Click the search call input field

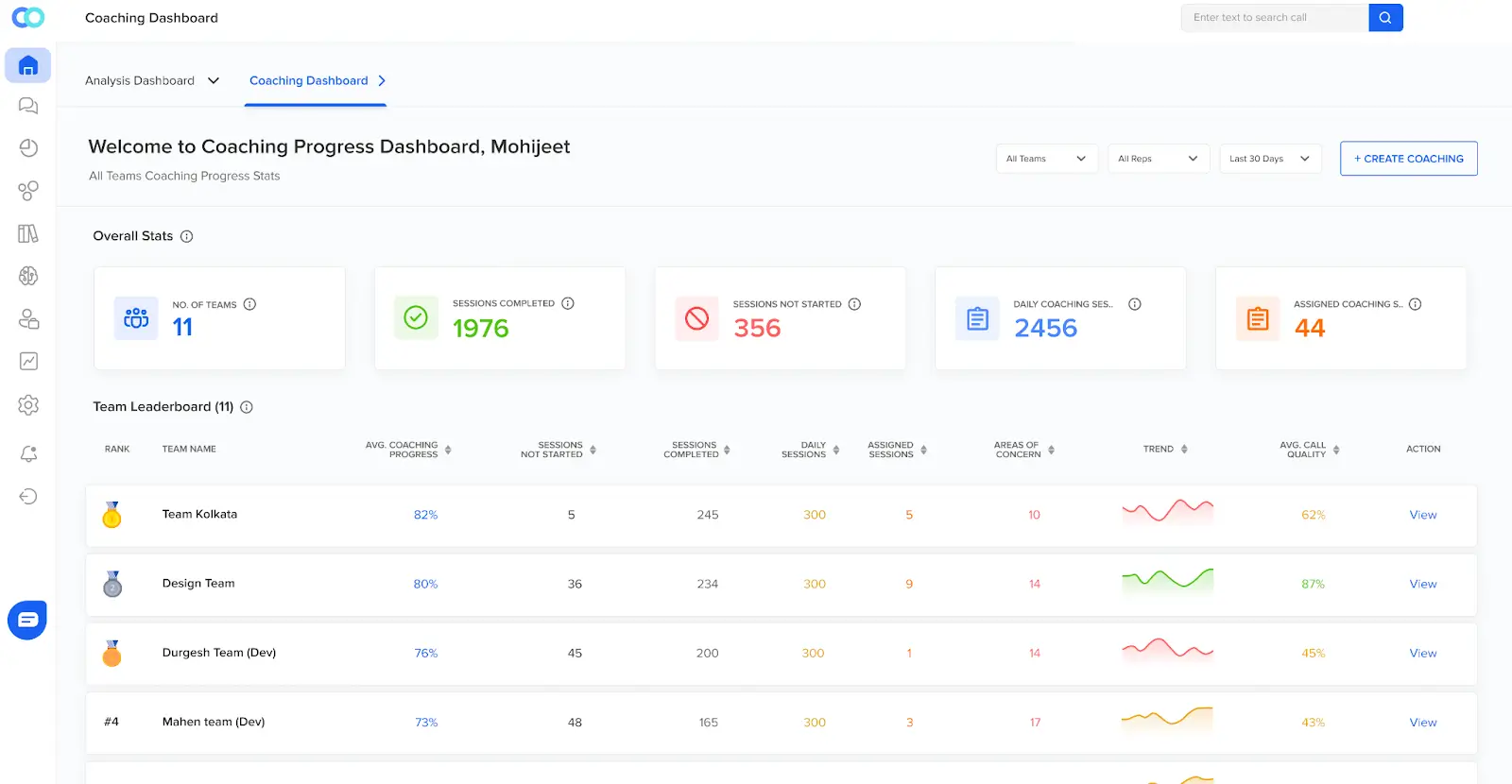pyautogui.click(x=1275, y=17)
